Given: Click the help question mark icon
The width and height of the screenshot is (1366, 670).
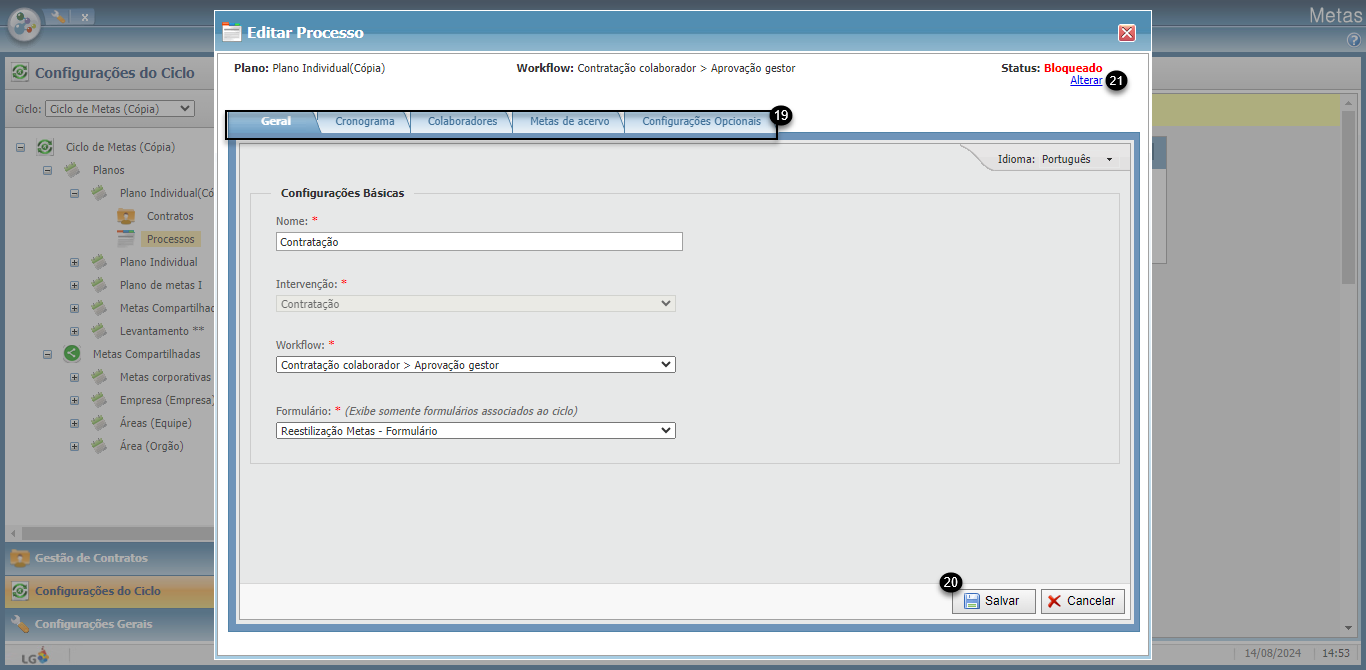Looking at the screenshot, I should tap(1354, 40).
